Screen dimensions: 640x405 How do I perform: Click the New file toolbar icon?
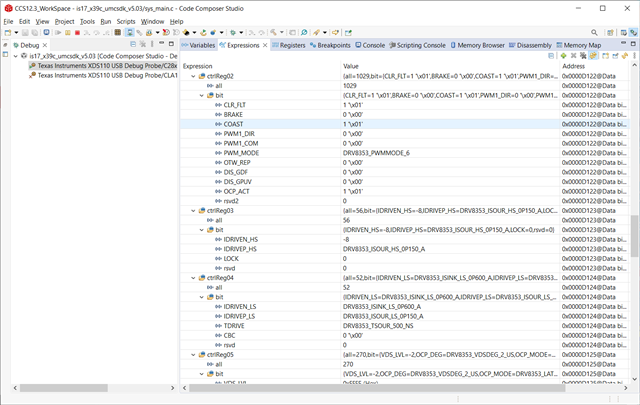(8, 32)
